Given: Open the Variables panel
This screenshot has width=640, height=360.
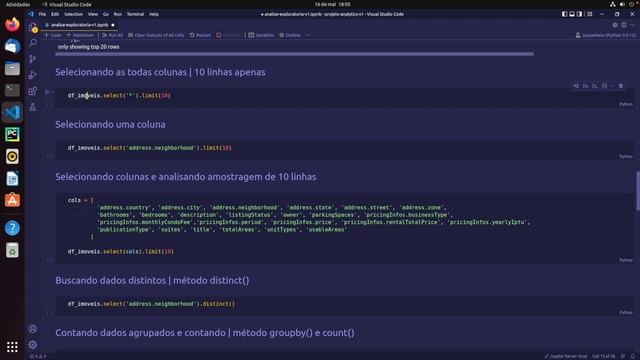Looking at the screenshot, I should 261,35.
